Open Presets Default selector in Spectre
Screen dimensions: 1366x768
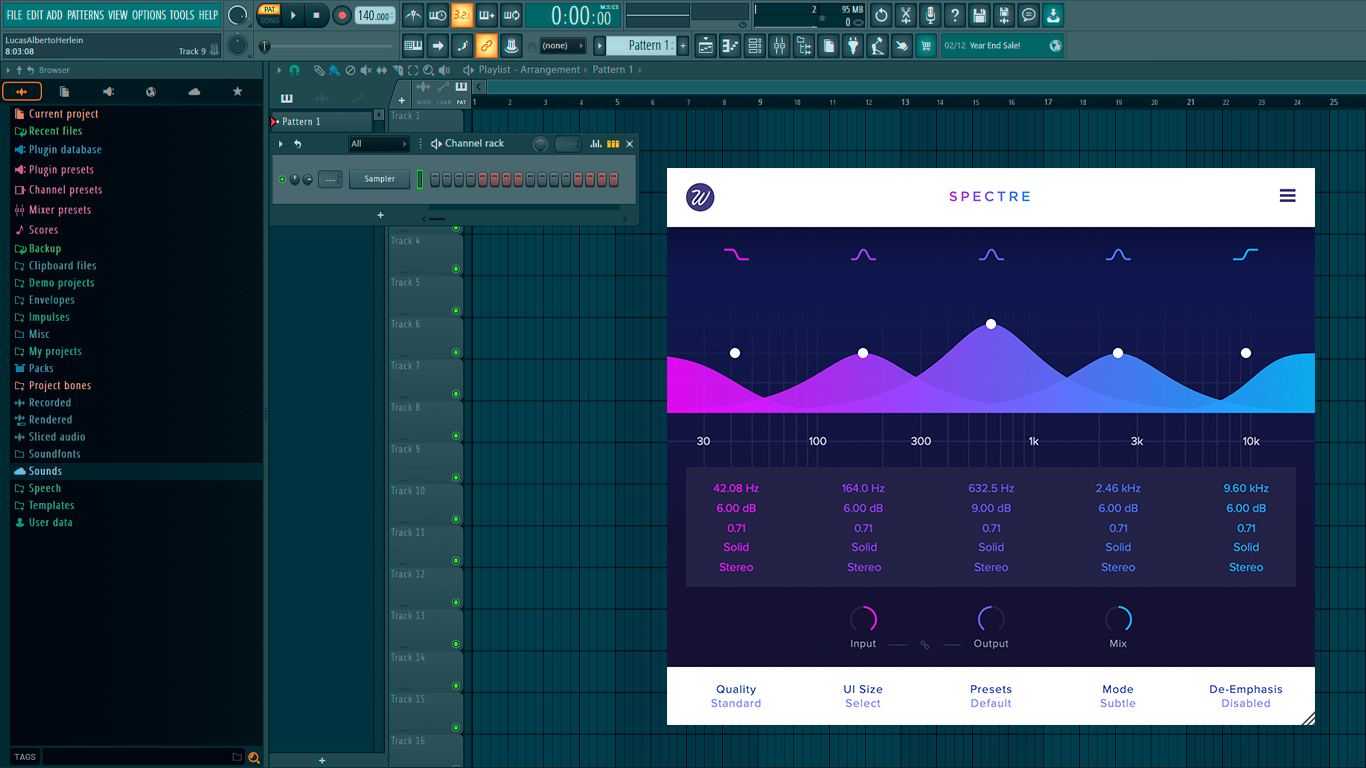[991, 696]
